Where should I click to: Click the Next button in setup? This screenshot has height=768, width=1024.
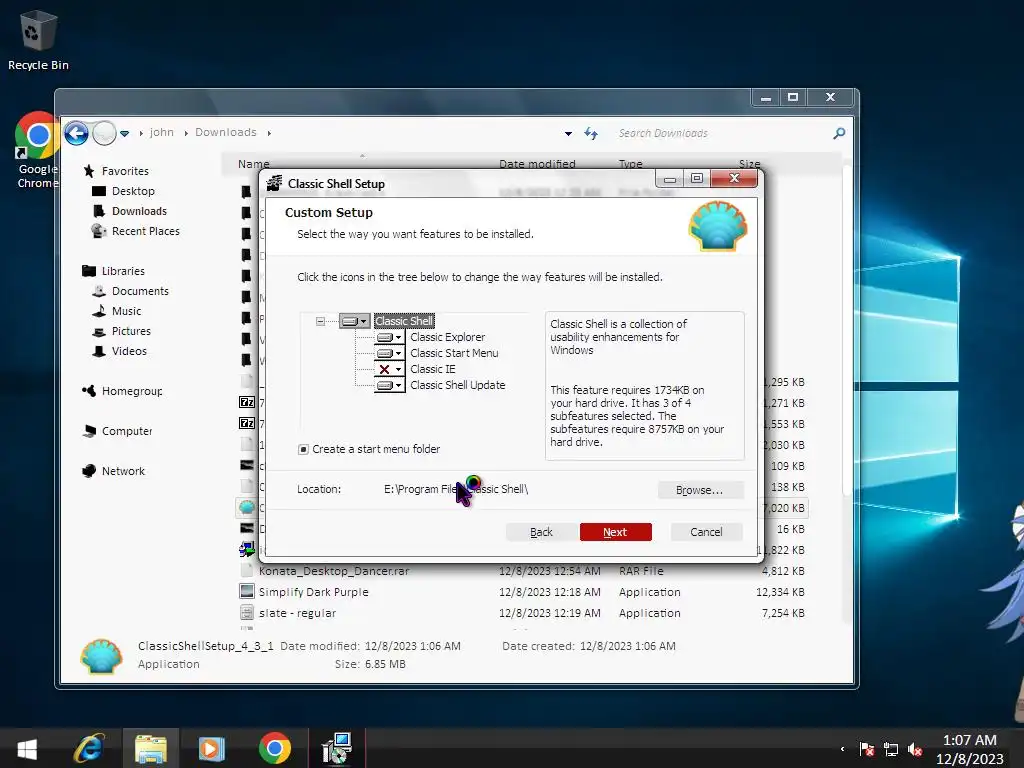click(x=615, y=532)
